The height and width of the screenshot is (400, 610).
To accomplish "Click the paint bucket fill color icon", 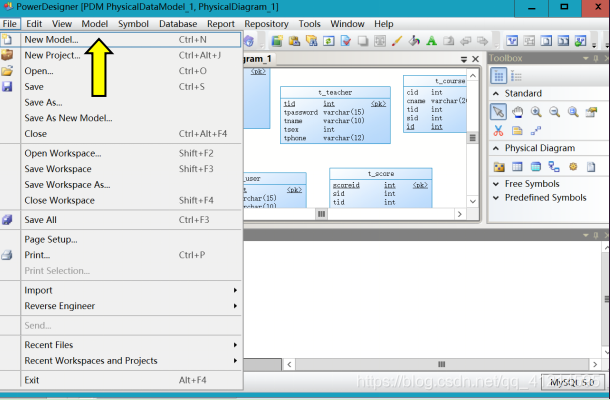I will pyautogui.click(x=414, y=41).
